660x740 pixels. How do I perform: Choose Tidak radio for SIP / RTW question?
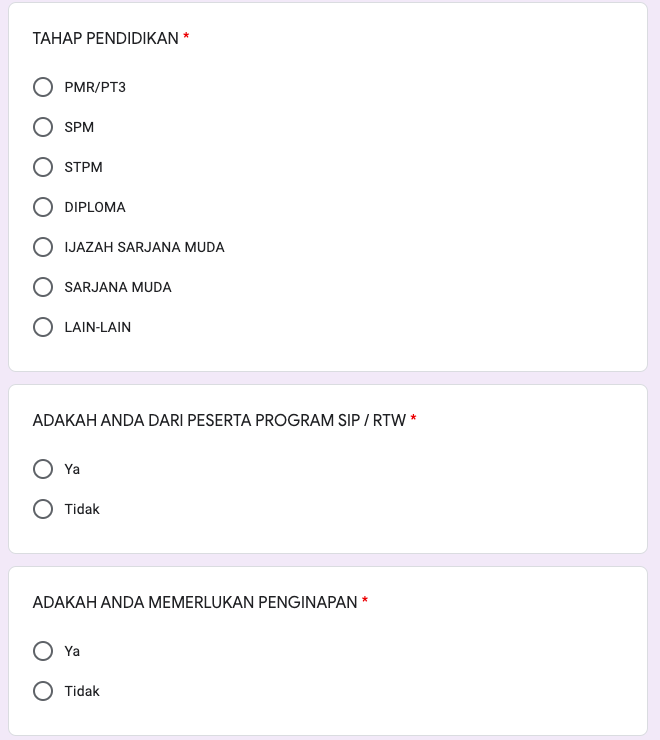pos(43,509)
